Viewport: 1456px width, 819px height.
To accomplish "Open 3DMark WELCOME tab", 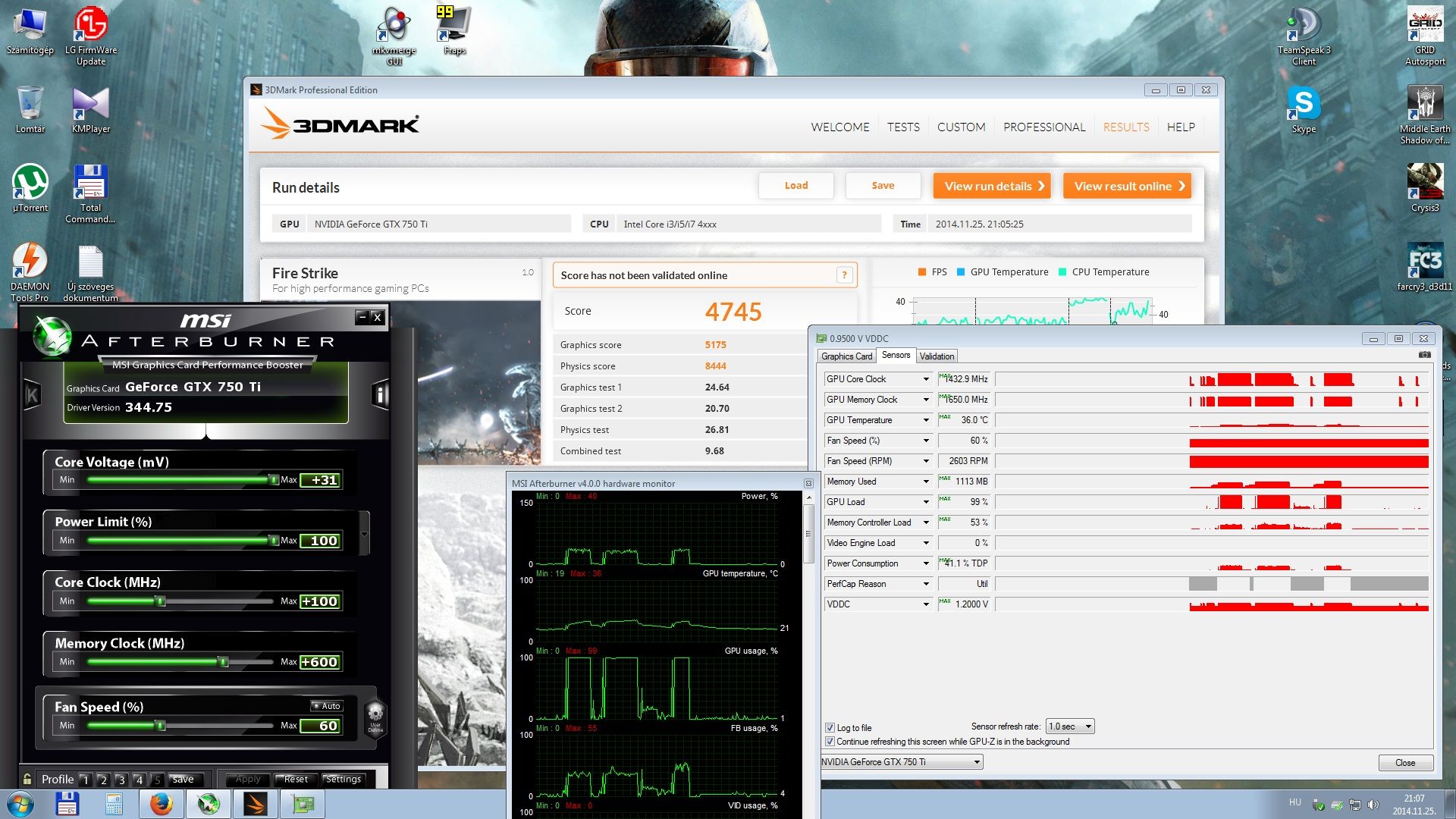I will (x=839, y=127).
